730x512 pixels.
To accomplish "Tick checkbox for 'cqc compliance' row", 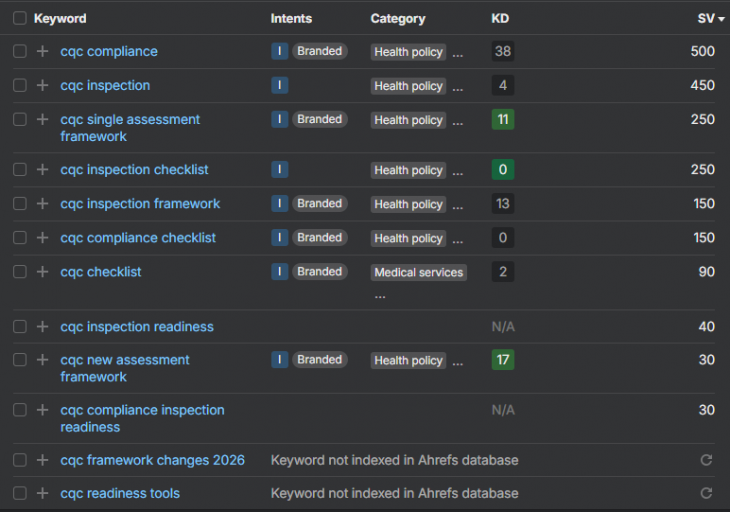I will click(x=20, y=51).
